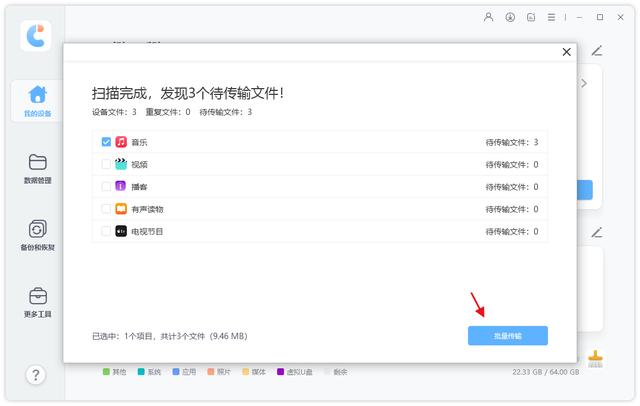Tick the 视频 checkbox
Image resolution: width=640 pixels, height=406 pixels.
coord(106,164)
